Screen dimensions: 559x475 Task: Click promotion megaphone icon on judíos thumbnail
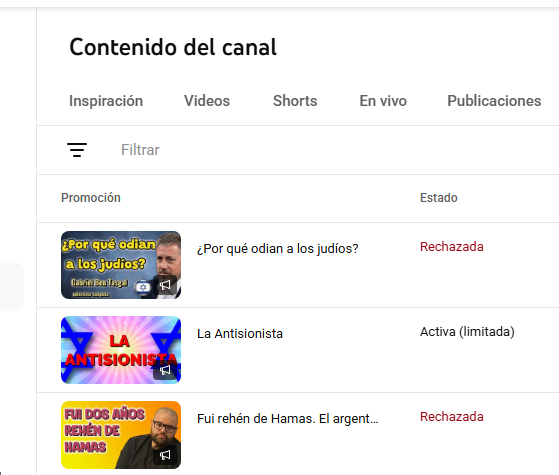pos(165,285)
